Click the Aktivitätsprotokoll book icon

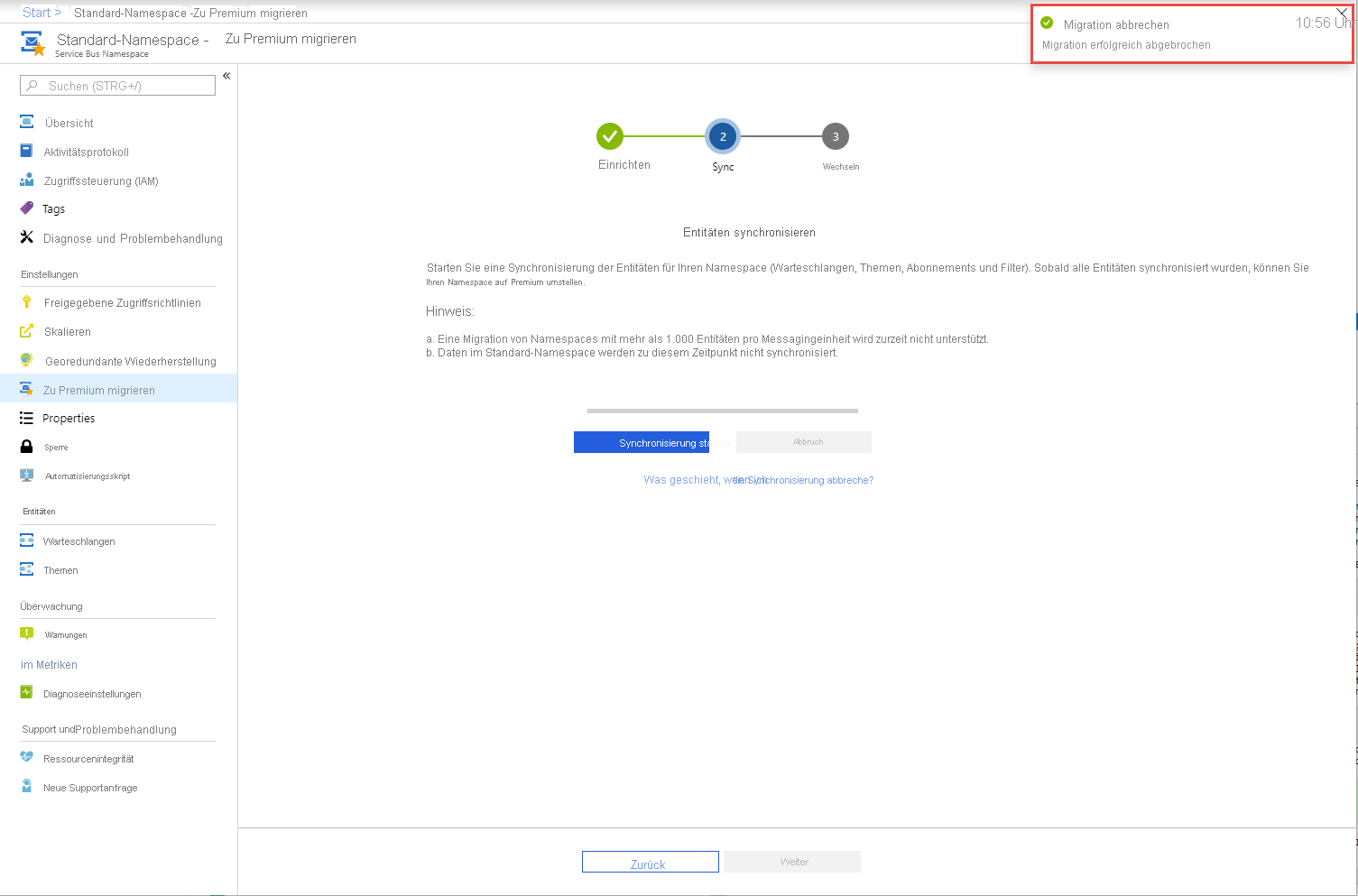(27, 151)
